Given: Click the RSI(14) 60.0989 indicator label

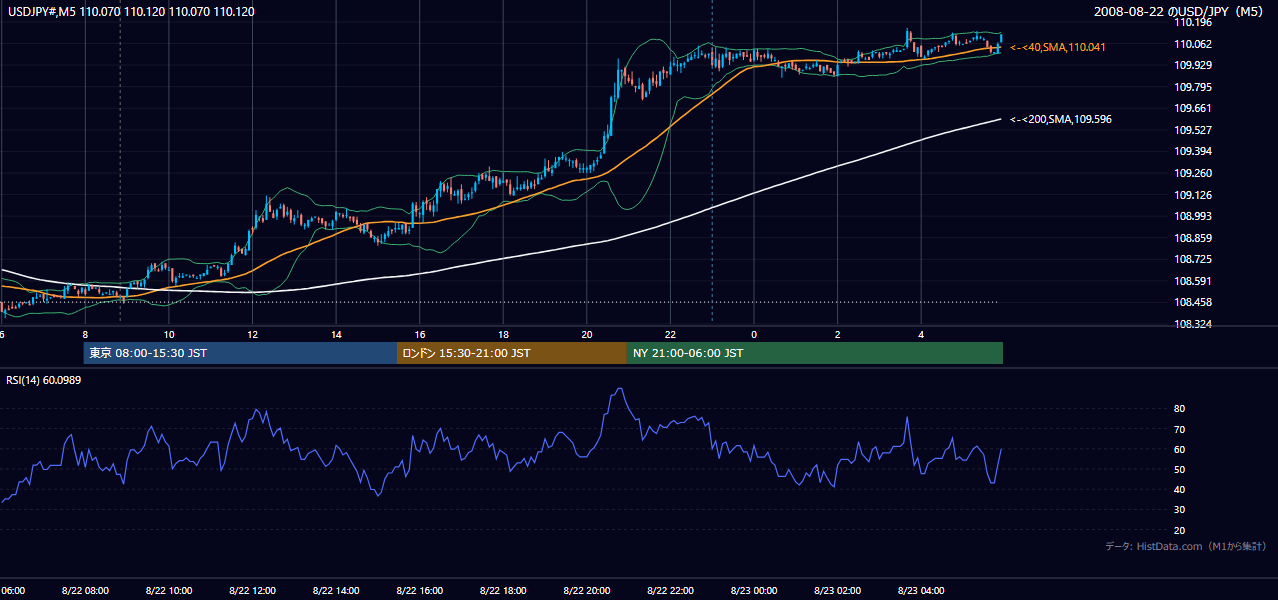Looking at the screenshot, I should [44, 380].
